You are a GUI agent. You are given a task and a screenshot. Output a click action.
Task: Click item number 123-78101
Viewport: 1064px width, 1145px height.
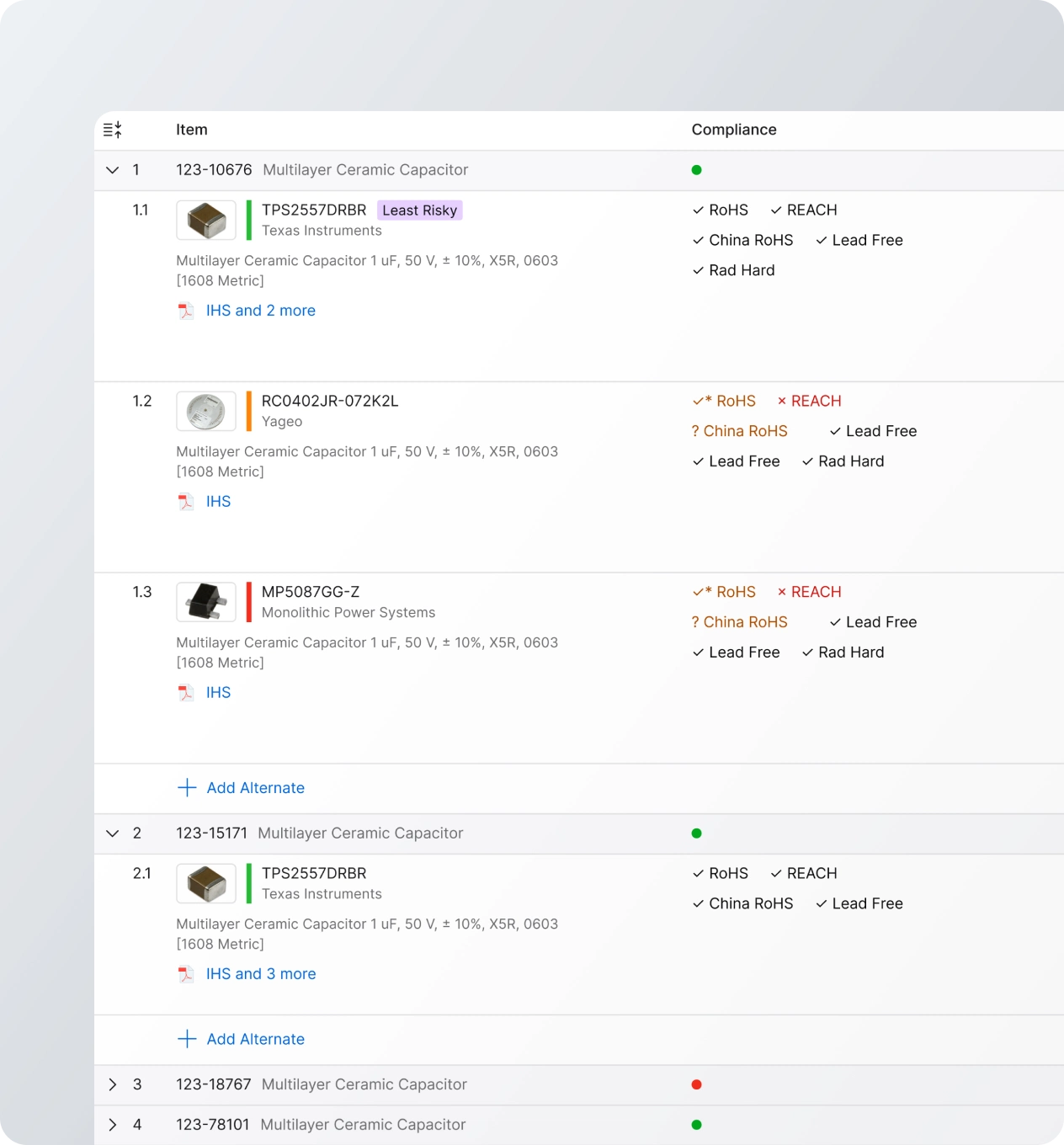pos(213,1125)
